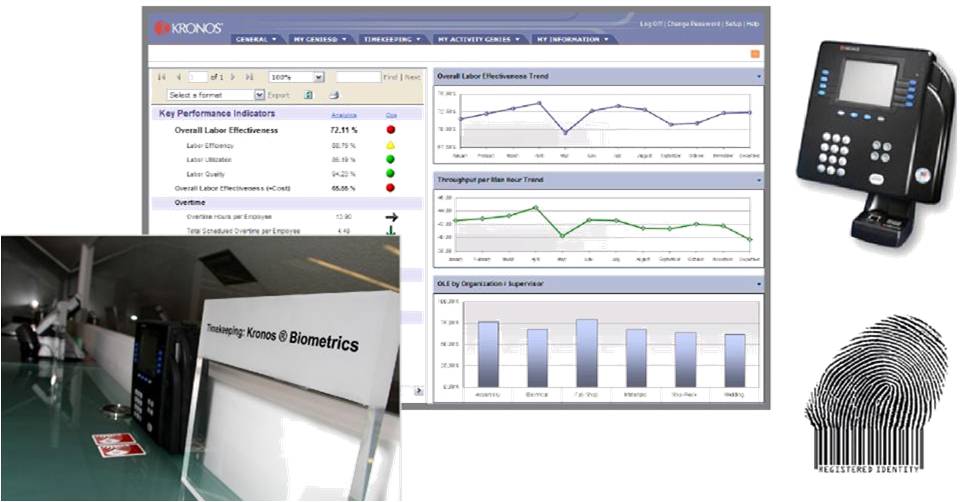
Task: Click the Overtime section header
Action: pyautogui.click(x=190, y=202)
